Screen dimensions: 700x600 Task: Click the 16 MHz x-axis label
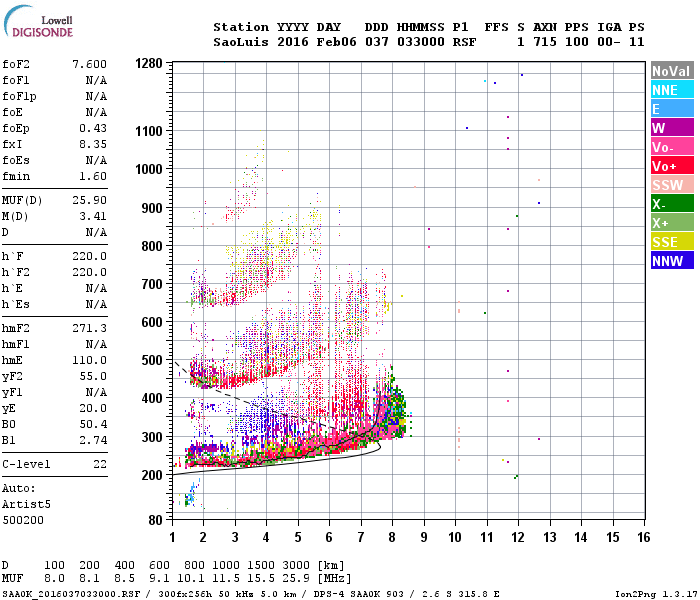coord(644,537)
